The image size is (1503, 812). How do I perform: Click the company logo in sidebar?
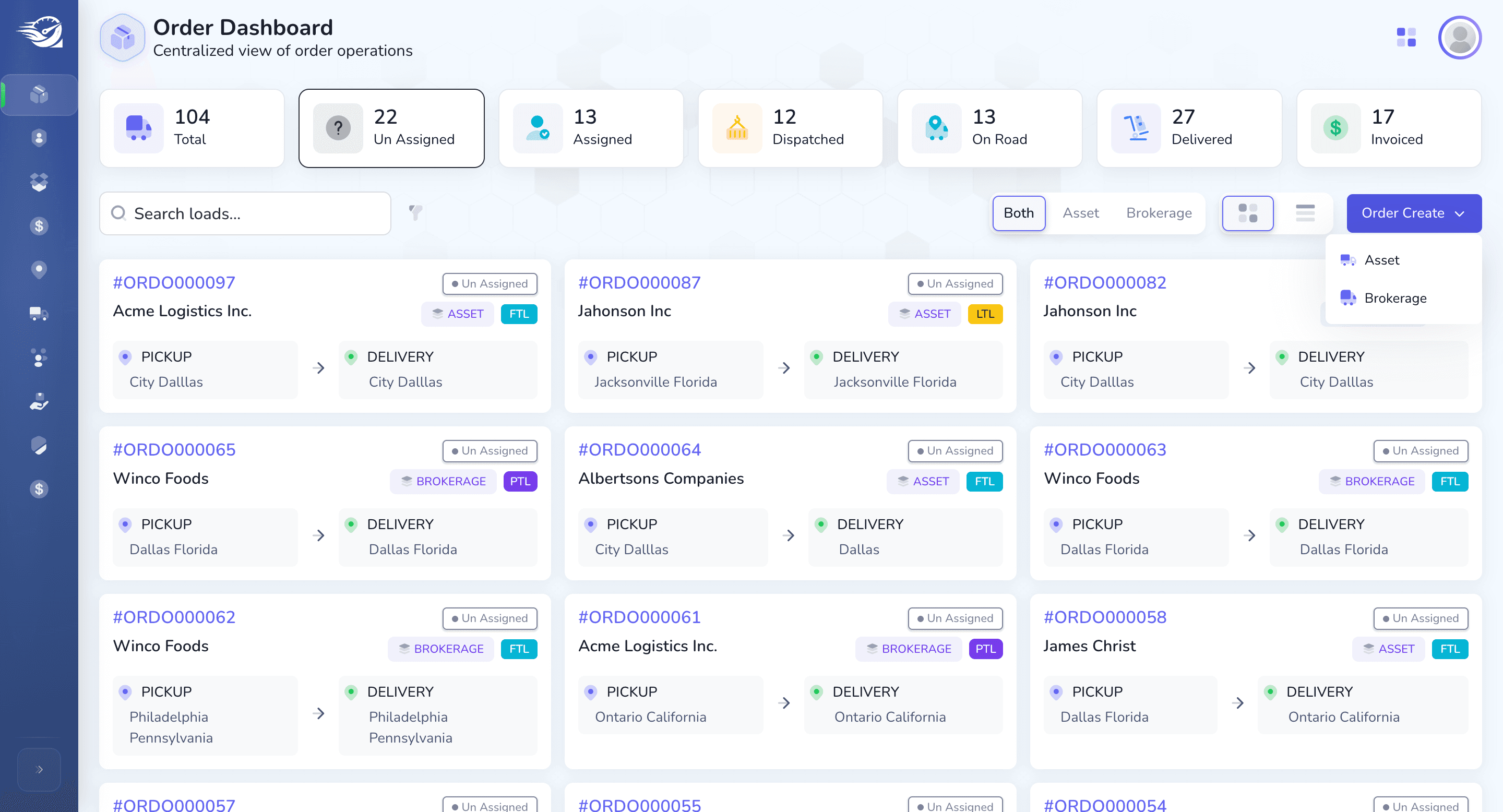coord(39,32)
